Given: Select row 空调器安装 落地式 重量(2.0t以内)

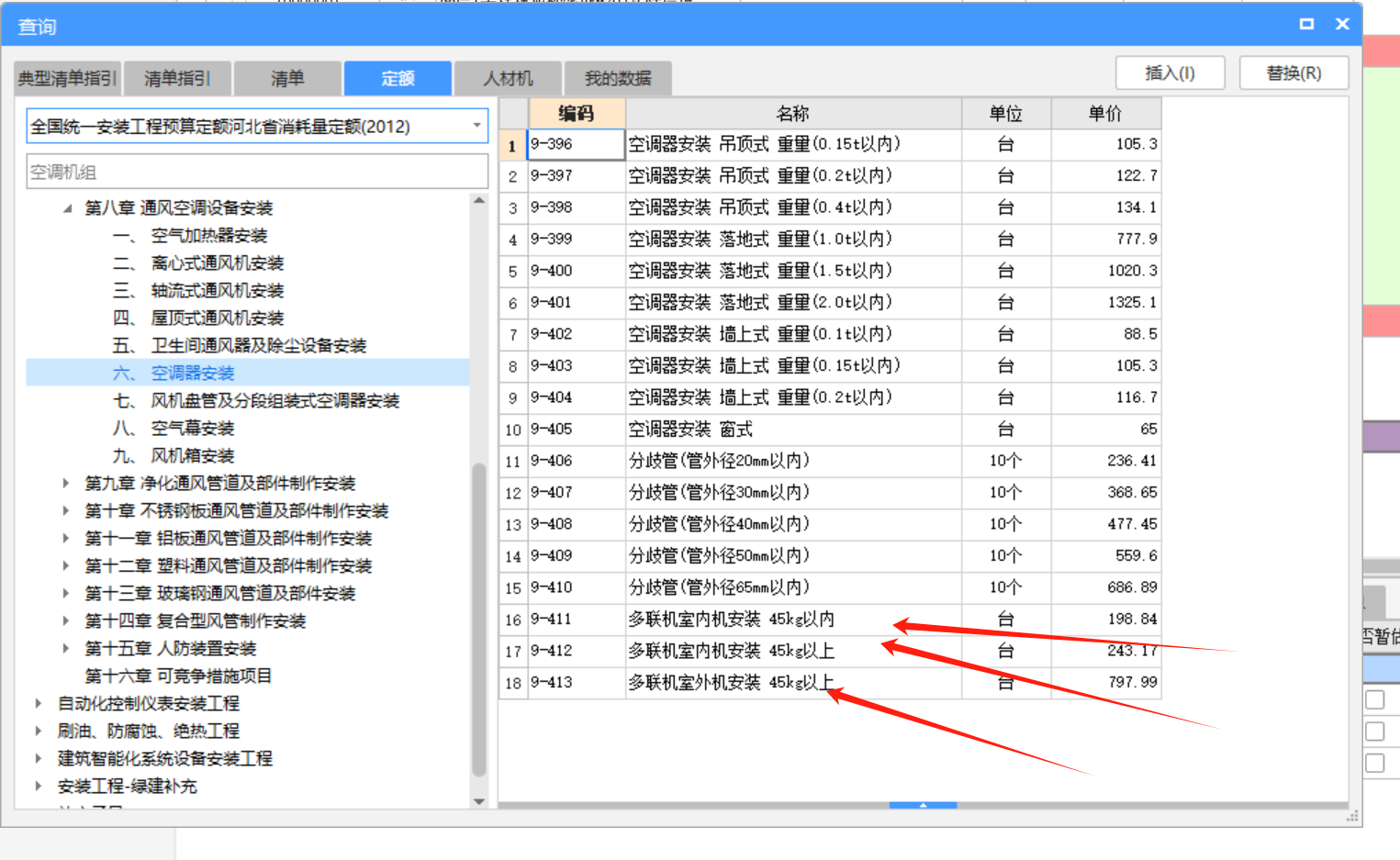Looking at the screenshot, I should [x=830, y=303].
